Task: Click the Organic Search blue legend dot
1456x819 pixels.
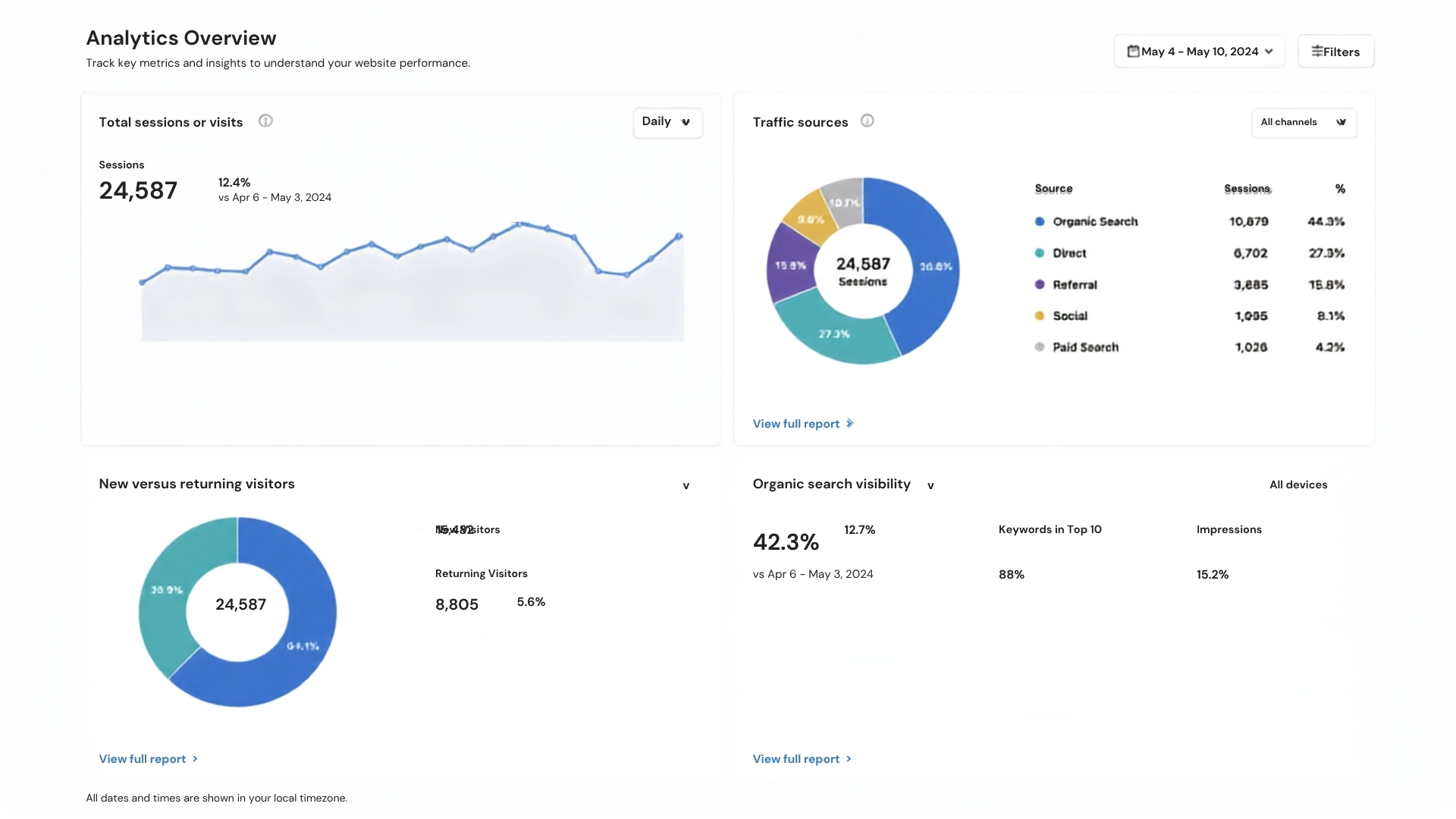Action: coord(1040,222)
